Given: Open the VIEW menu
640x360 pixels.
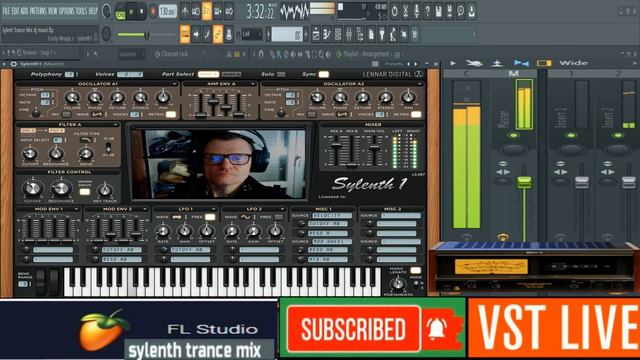Looking at the screenshot, I should (53, 11).
